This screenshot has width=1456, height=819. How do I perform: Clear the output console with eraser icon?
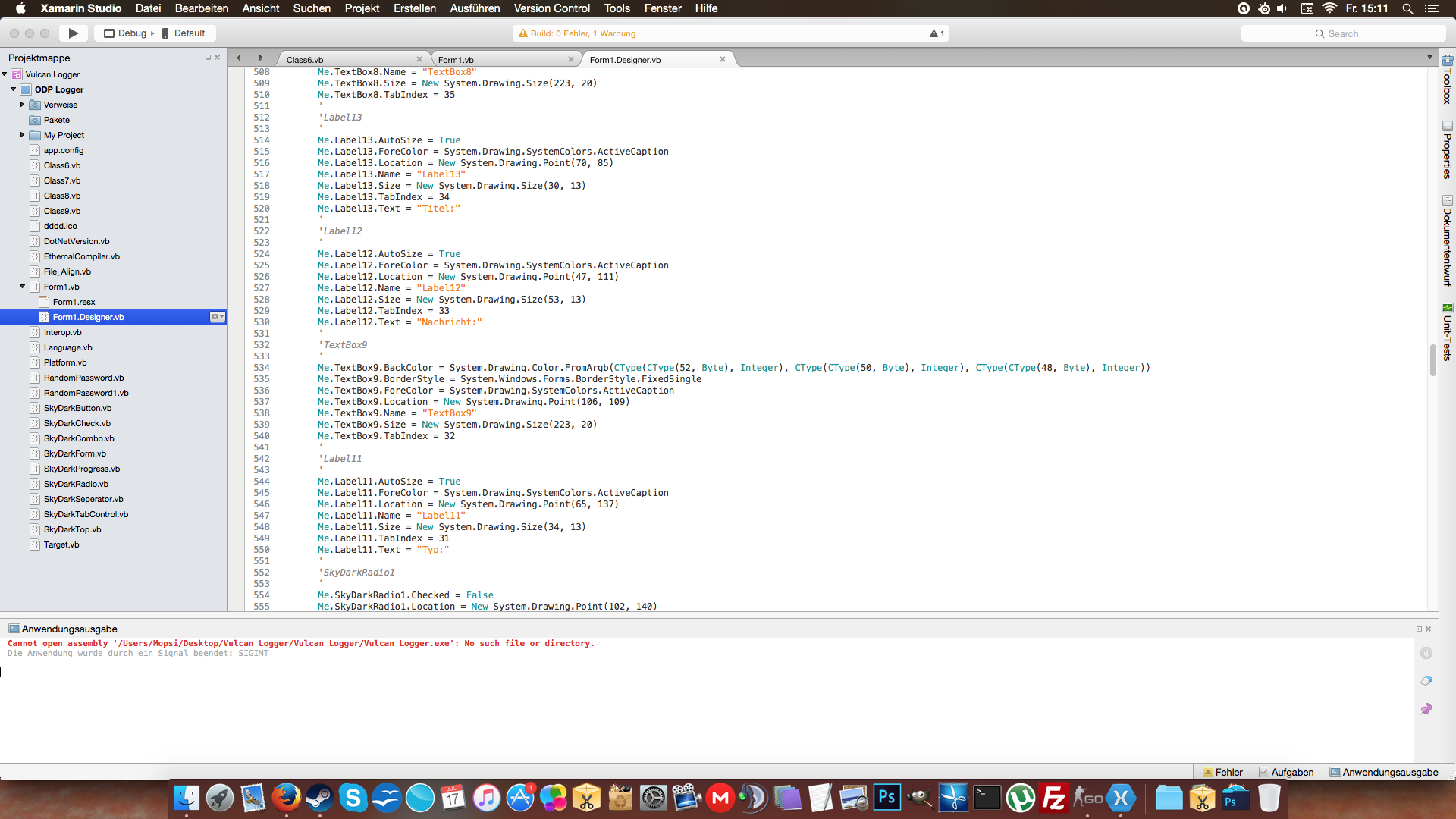tap(1426, 681)
